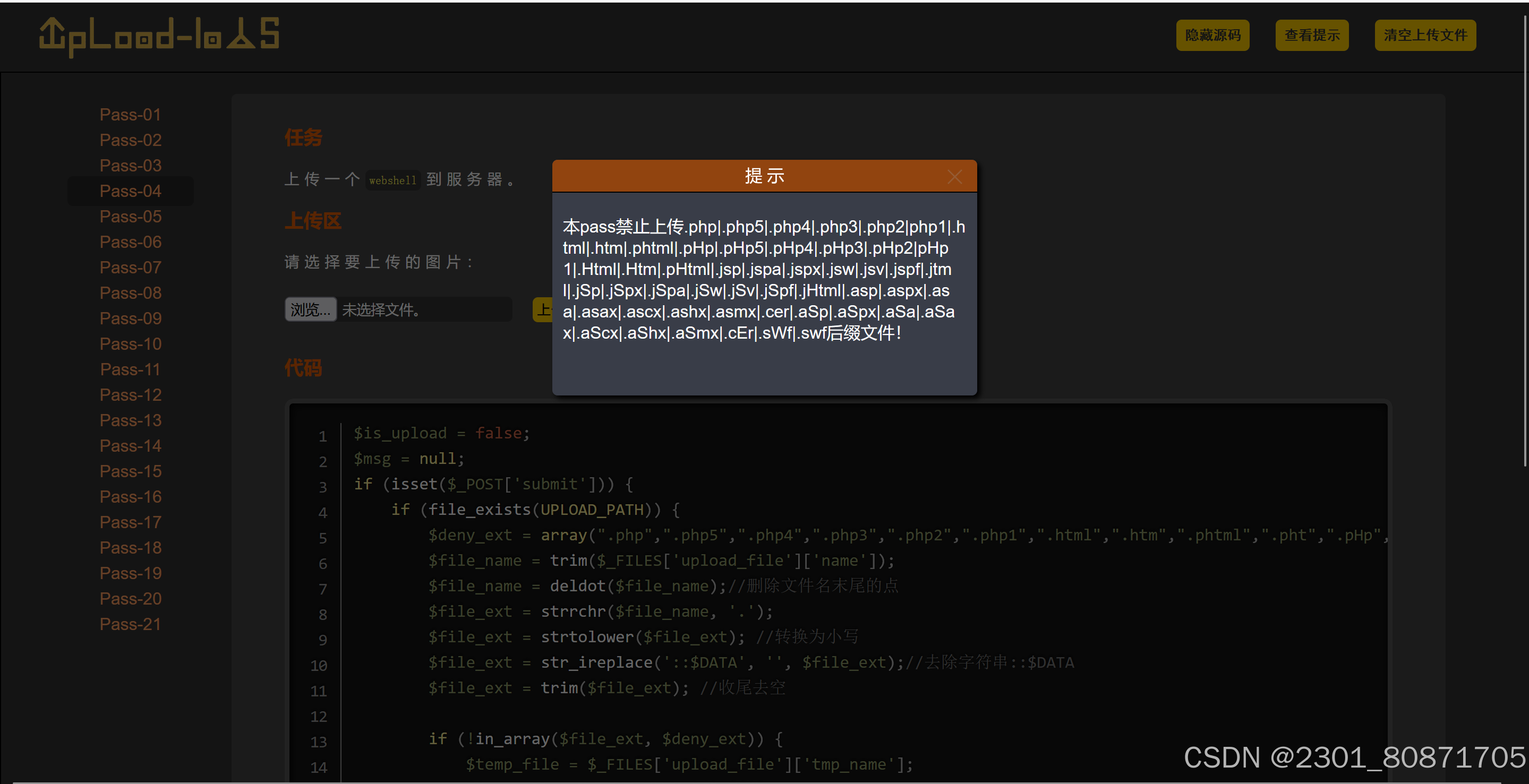1529x784 pixels.
Task: Open Pass-01 in the sidebar
Action: pos(131,115)
